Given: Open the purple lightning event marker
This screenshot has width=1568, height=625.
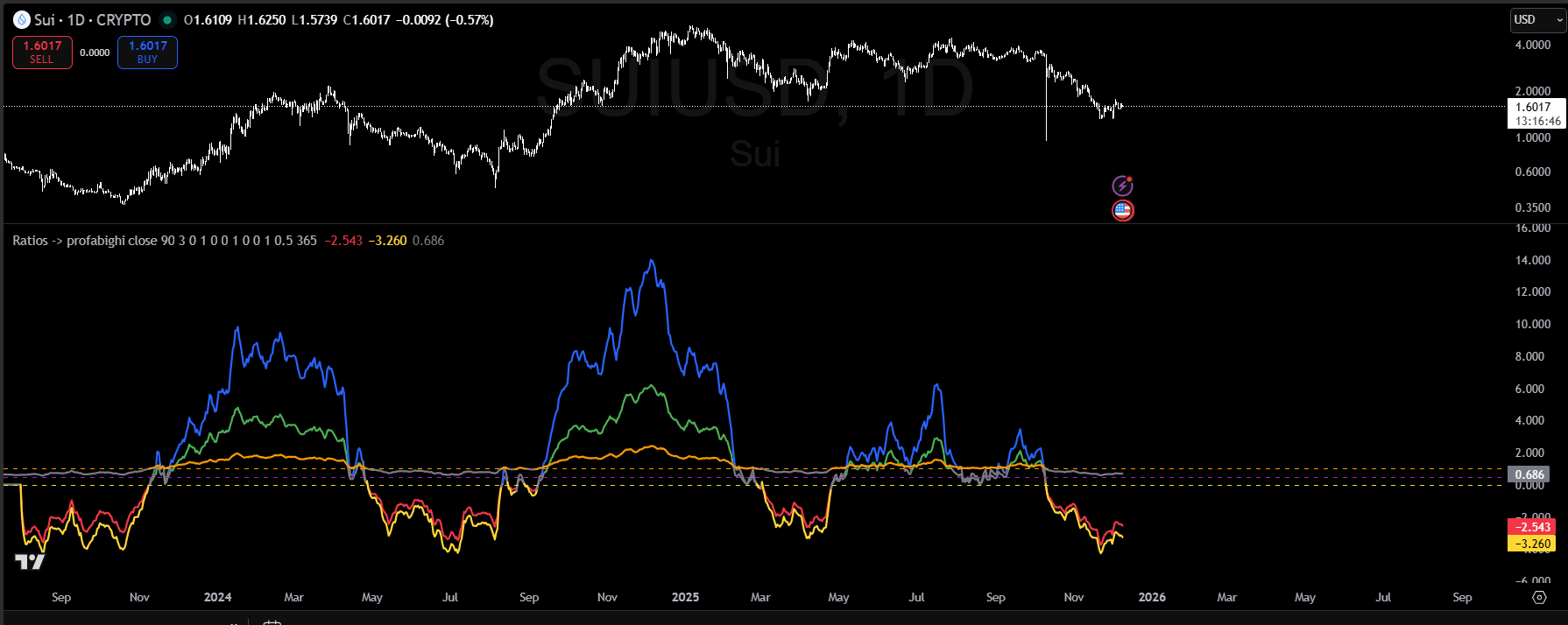Looking at the screenshot, I should click(1122, 186).
